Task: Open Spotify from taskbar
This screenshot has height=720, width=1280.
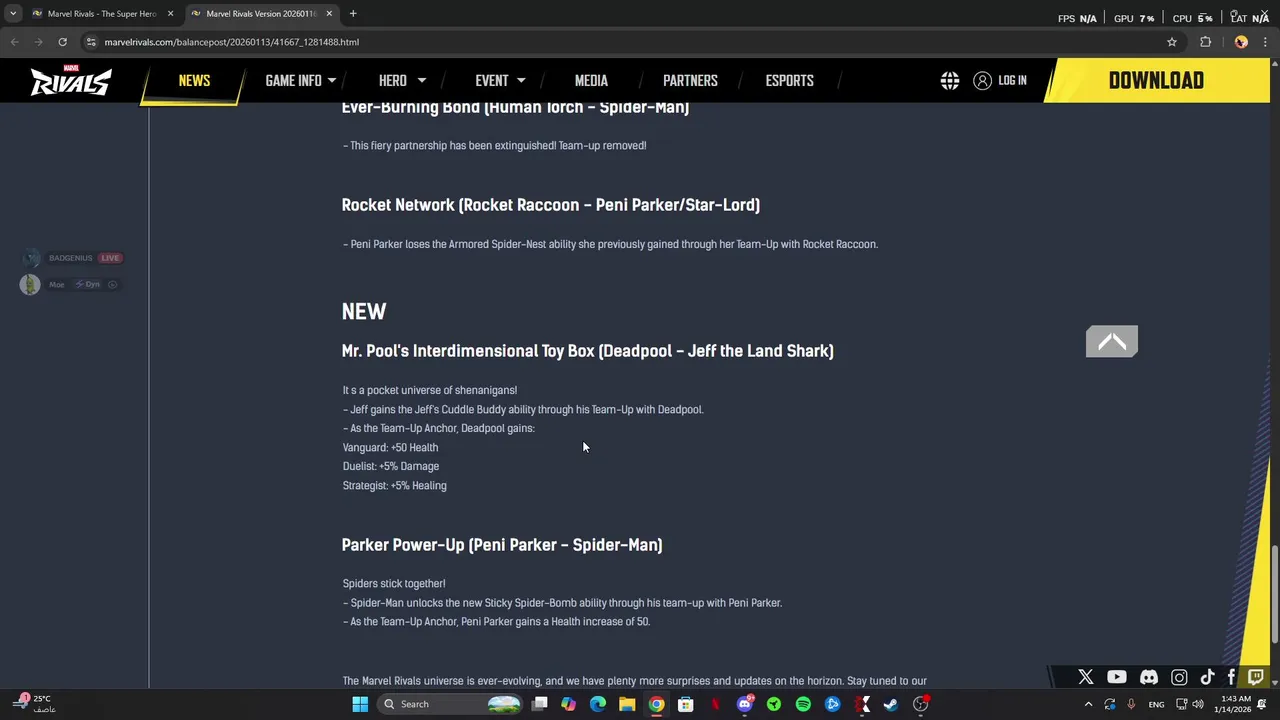Action: 803,704
